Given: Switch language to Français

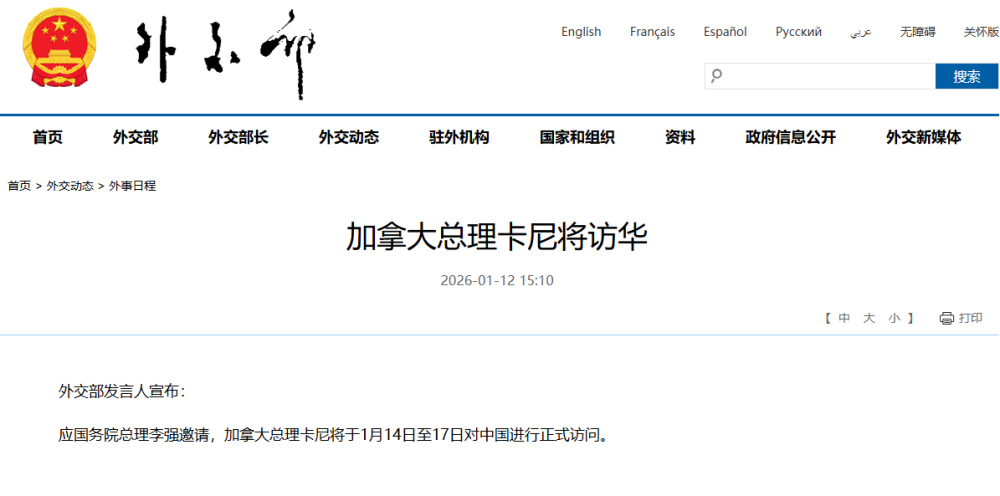Looking at the screenshot, I should point(652,32).
